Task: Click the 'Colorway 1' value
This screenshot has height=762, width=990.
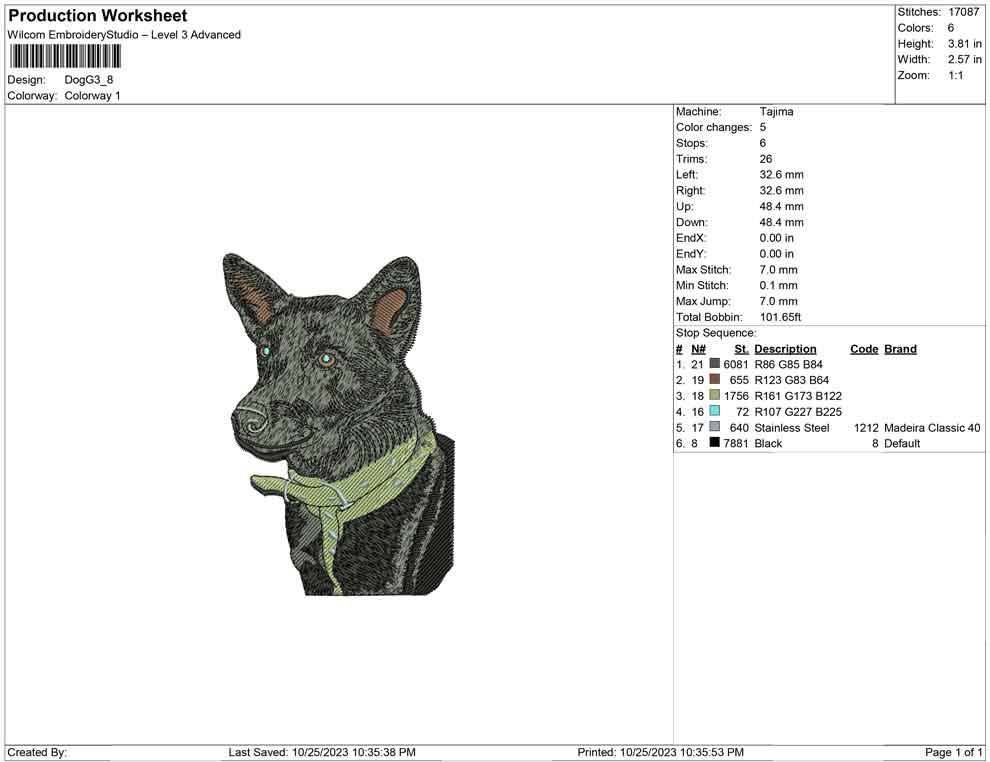Action: [92, 95]
